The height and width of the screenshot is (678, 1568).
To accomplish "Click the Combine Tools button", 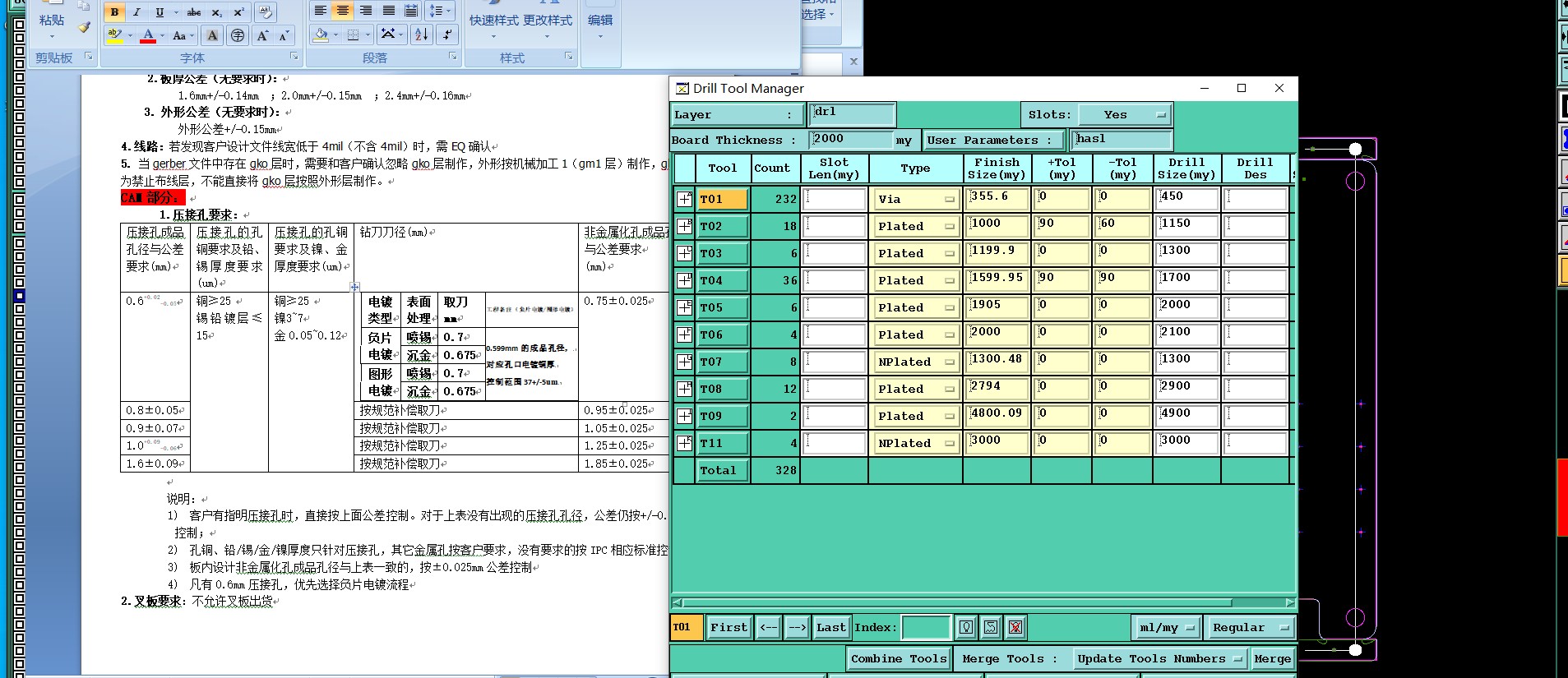I will coord(899,659).
